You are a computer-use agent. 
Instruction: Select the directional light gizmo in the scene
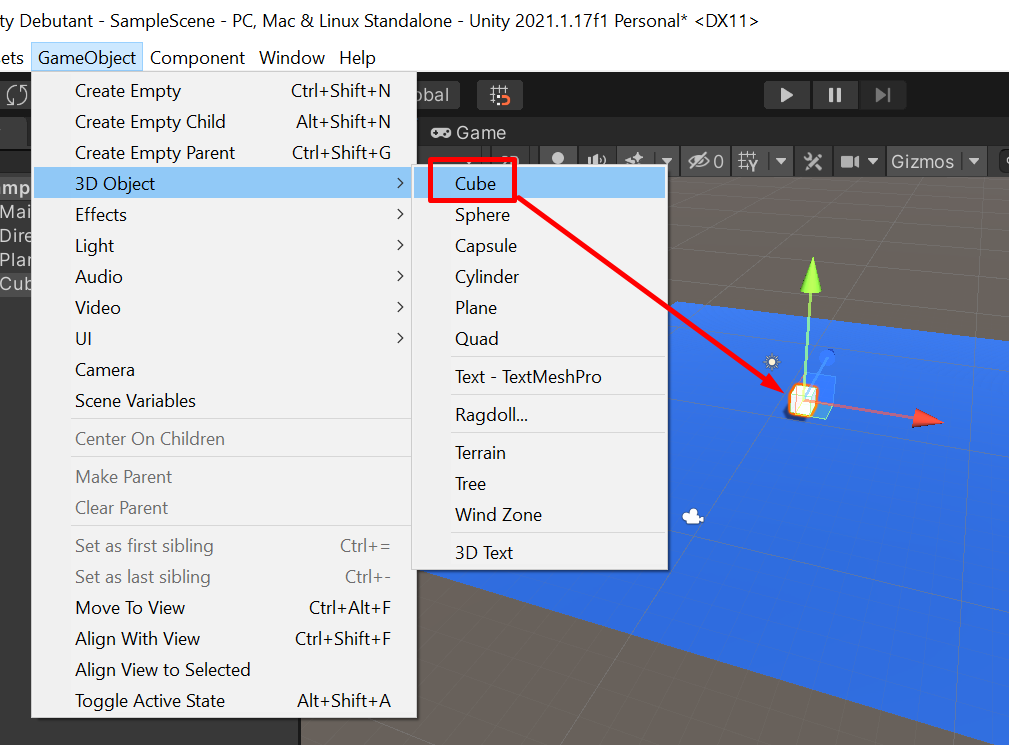click(772, 362)
